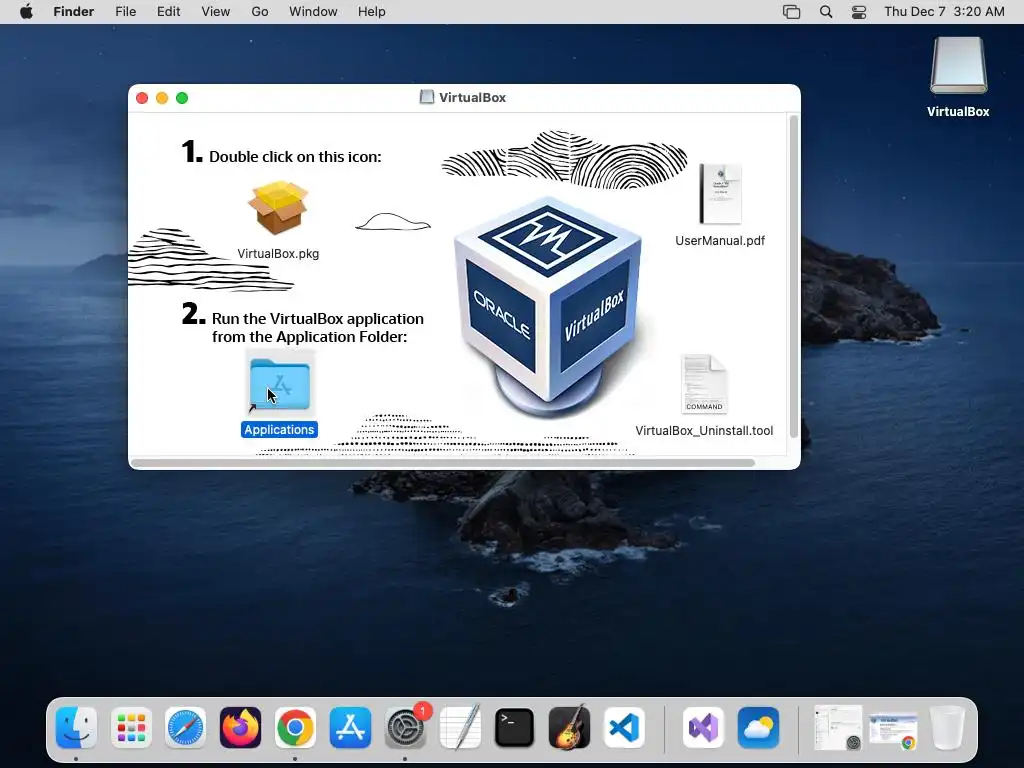Open the Finder menu
The height and width of the screenshot is (768, 1024).
74,12
